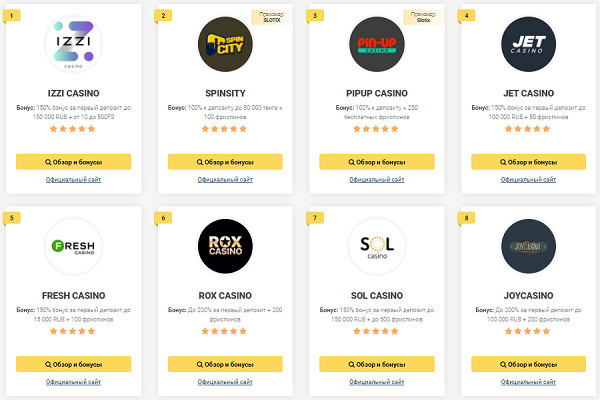Open SPINSITY review and bonuses button
The height and width of the screenshot is (400, 600).
[x=226, y=161]
